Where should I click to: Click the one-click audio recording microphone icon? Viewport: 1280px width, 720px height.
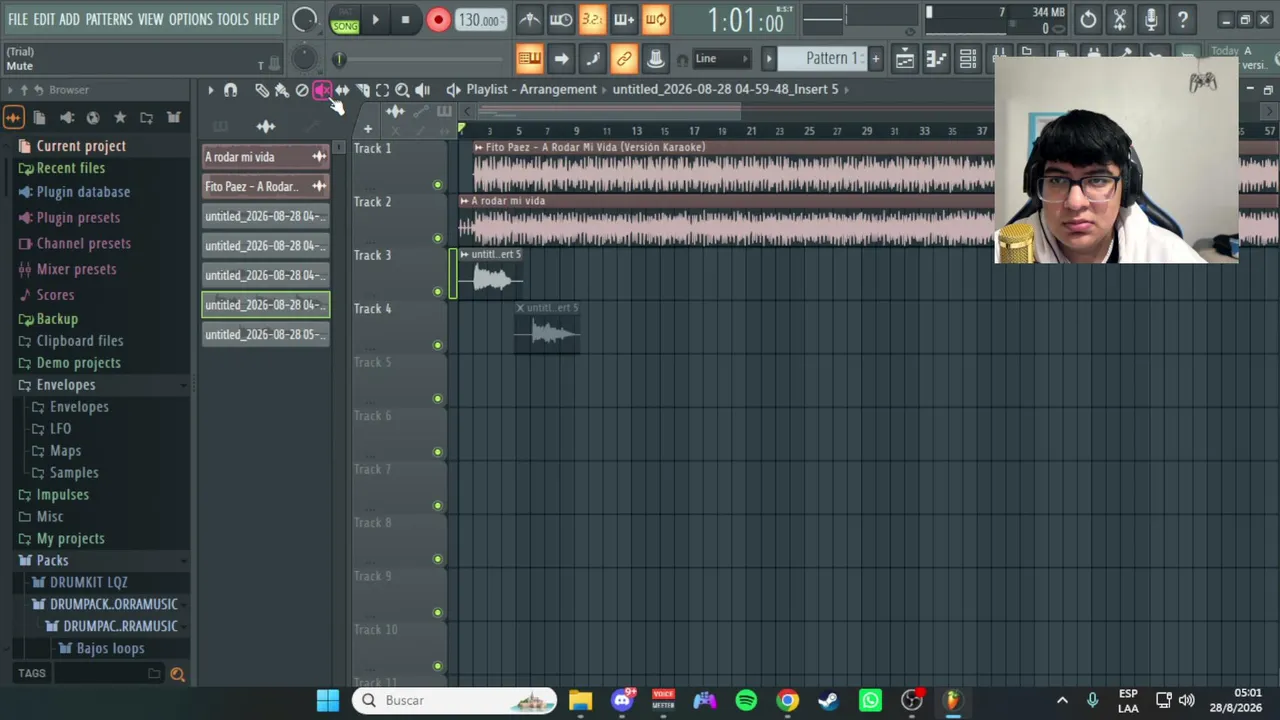coord(1151,19)
